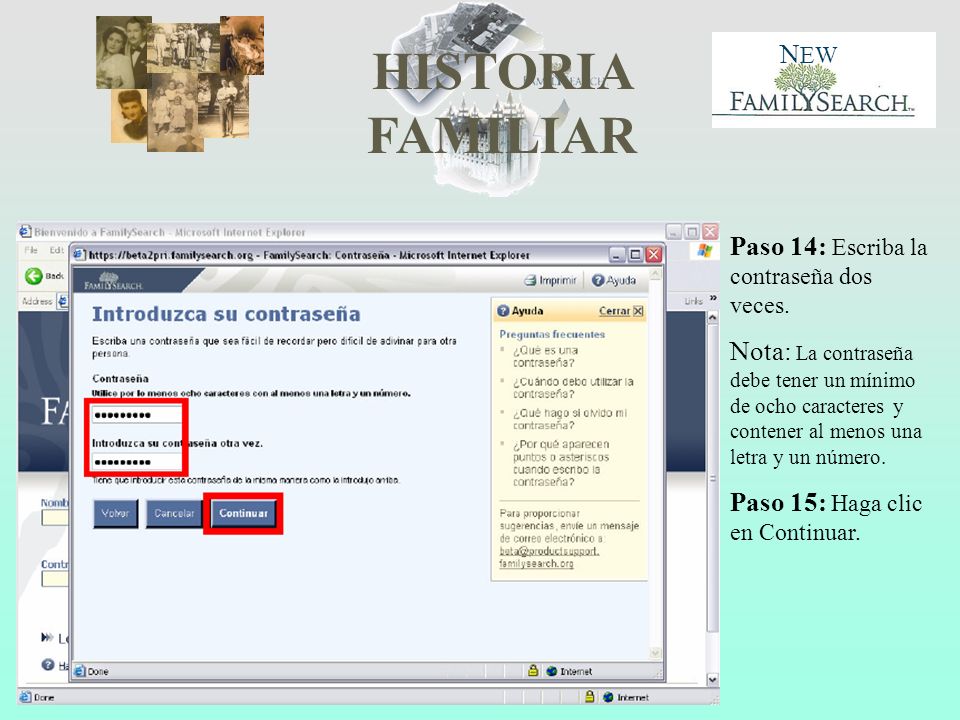Click the X box next to Cerrar
Viewport: 960px width, 720px height.
click(638, 311)
